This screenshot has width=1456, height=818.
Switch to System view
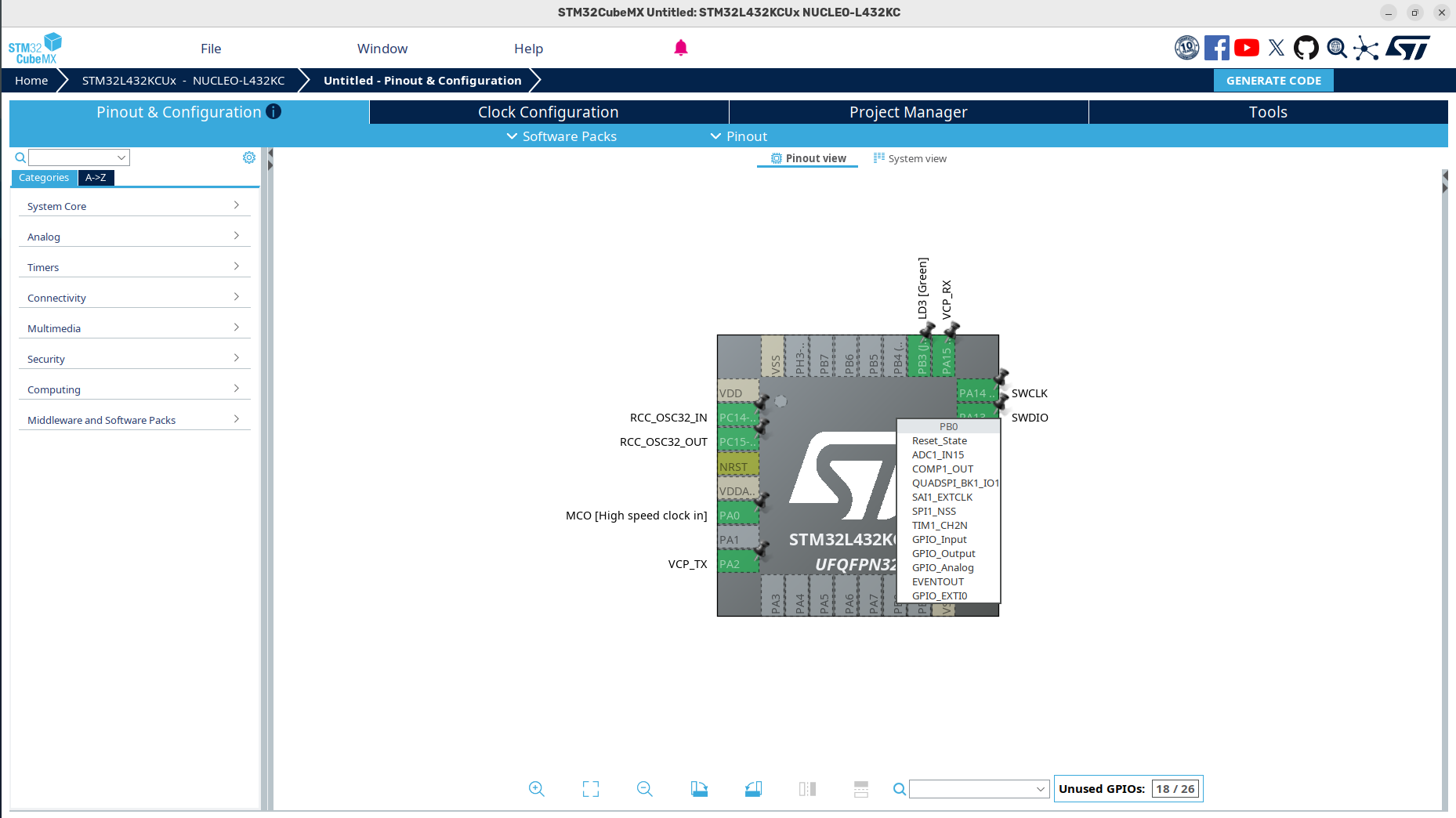pos(910,158)
